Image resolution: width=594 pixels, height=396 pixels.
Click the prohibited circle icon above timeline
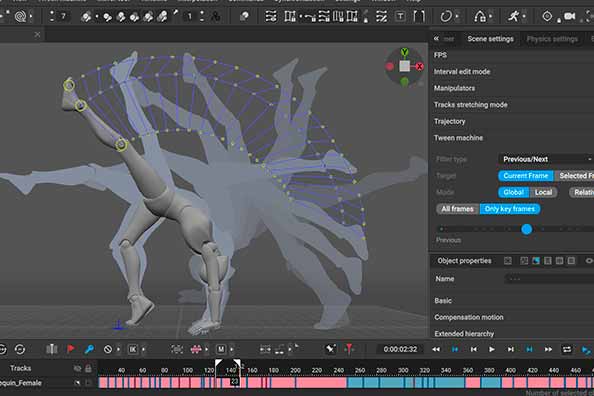click(x=108, y=349)
